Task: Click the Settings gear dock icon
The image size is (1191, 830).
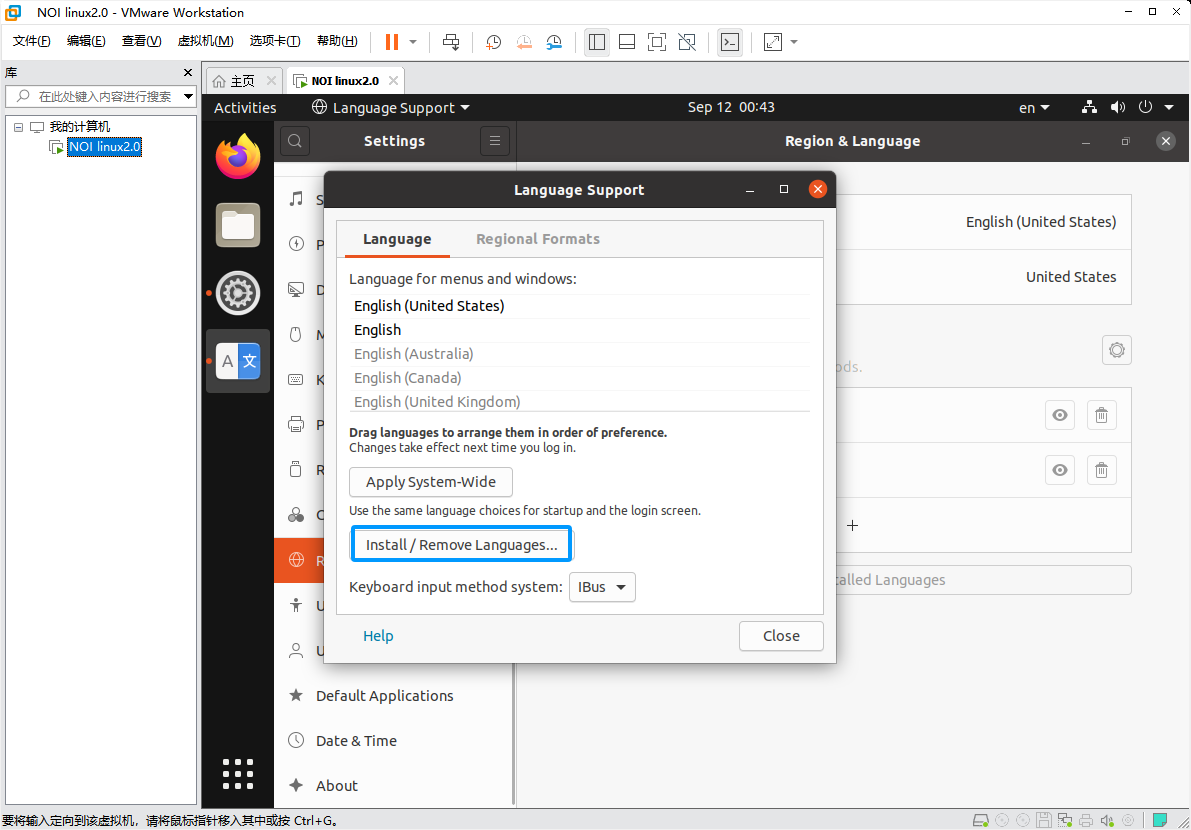Action: 238,292
